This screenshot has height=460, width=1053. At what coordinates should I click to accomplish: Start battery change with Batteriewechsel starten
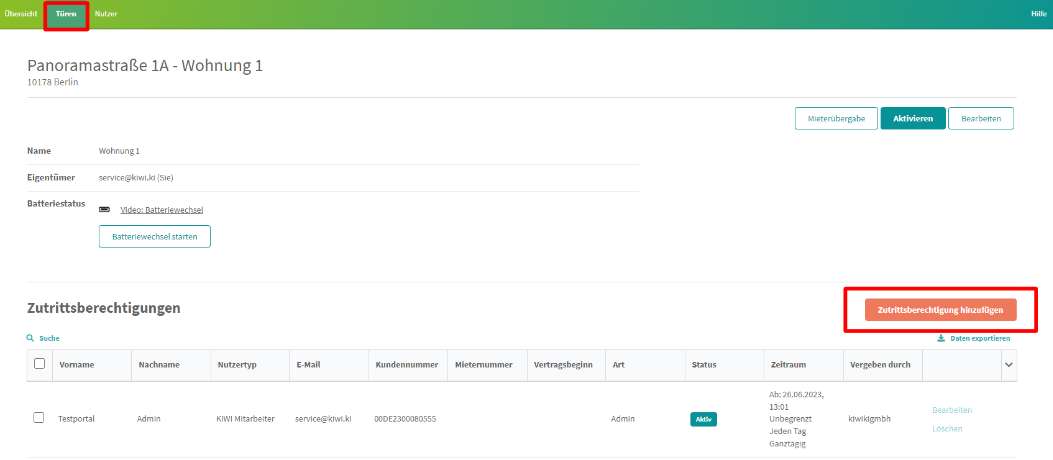(x=154, y=237)
